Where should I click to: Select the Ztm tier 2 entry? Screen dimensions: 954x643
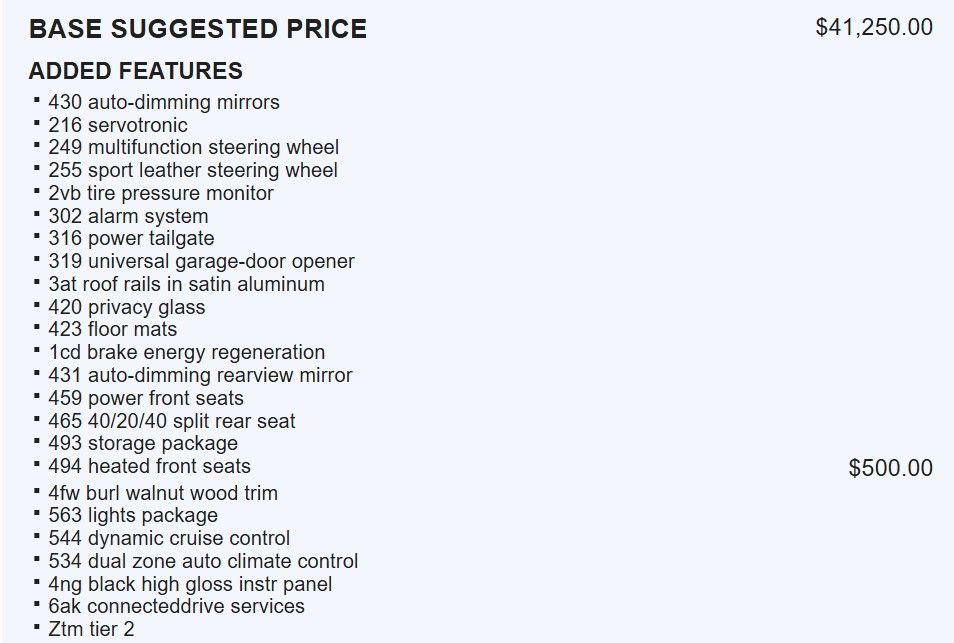click(x=91, y=629)
